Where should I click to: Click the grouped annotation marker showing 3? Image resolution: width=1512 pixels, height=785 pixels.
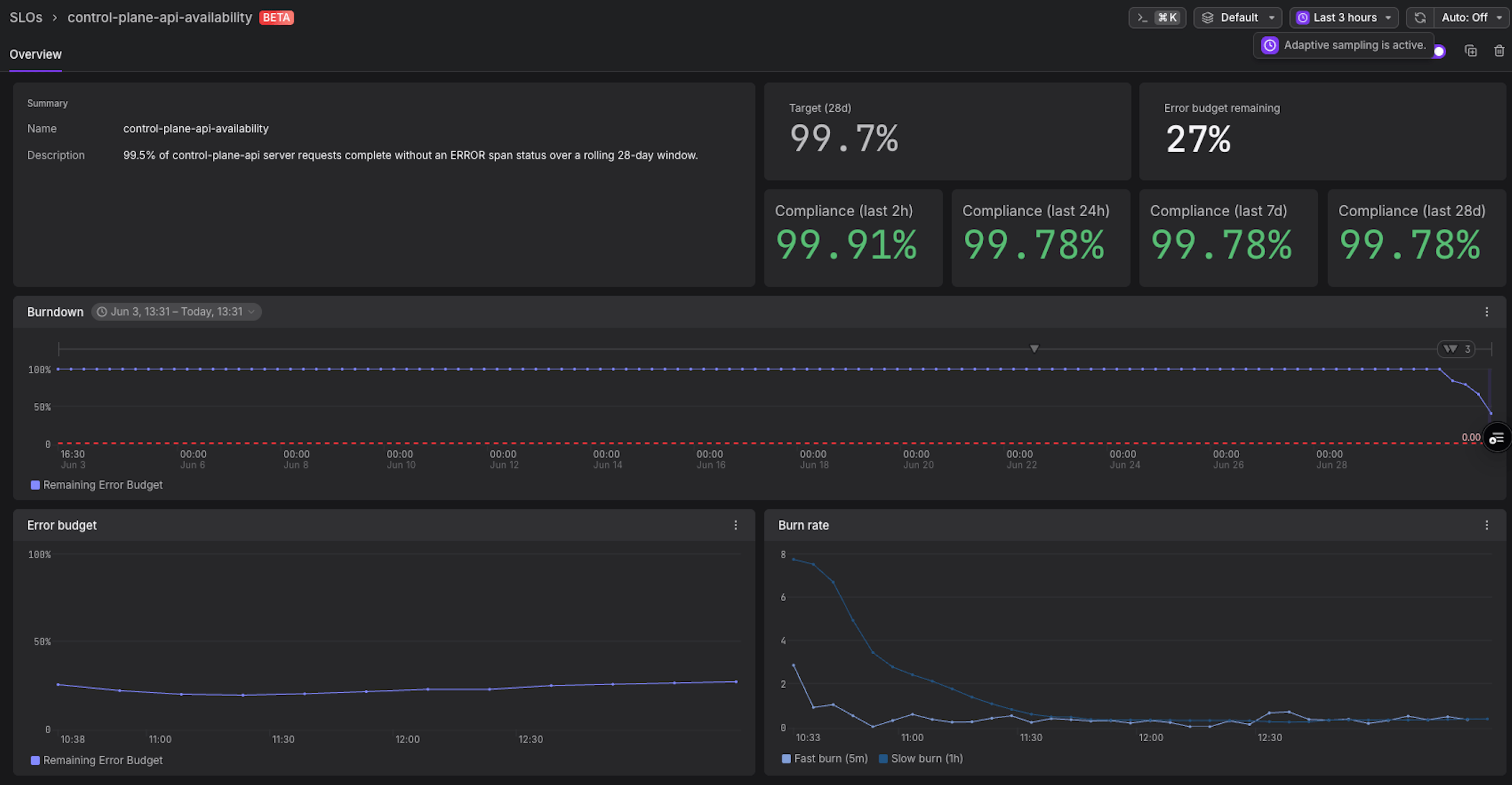click(x=1455, y=349)
